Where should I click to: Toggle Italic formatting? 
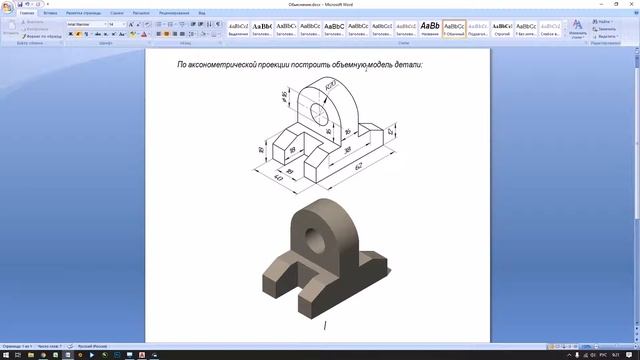click(x=78, y=34)
